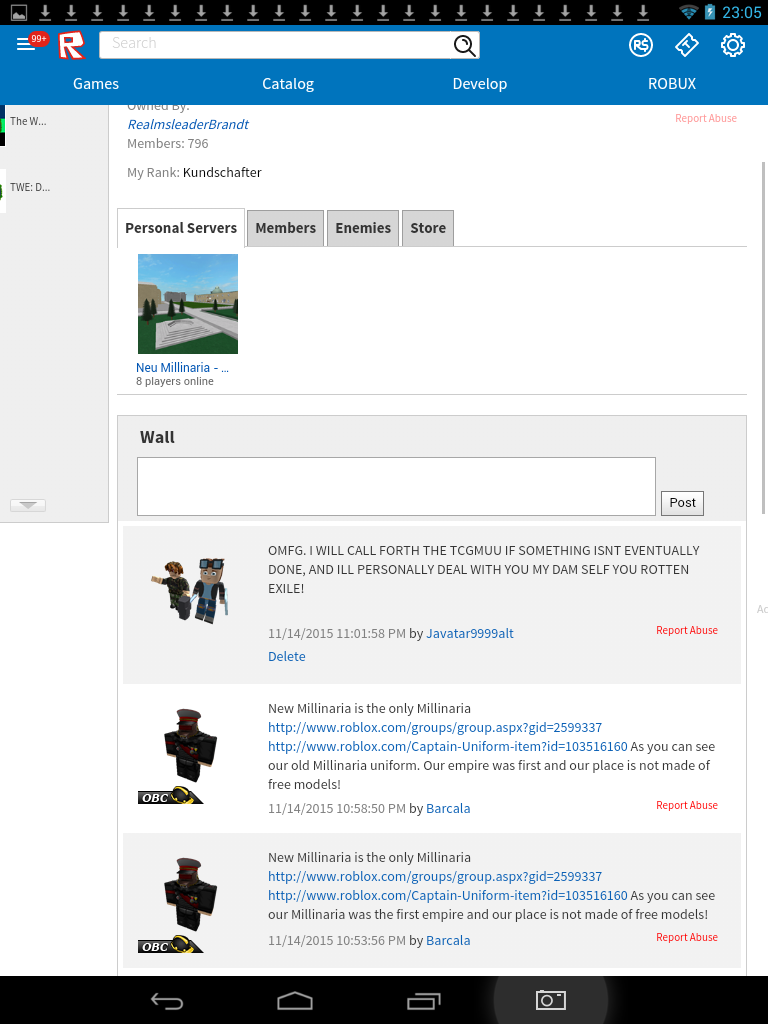Image resolution: width=768 pixels, height=1024 pixels.
Task: Go to the Catalog section
Action: (x=288, y=84)
